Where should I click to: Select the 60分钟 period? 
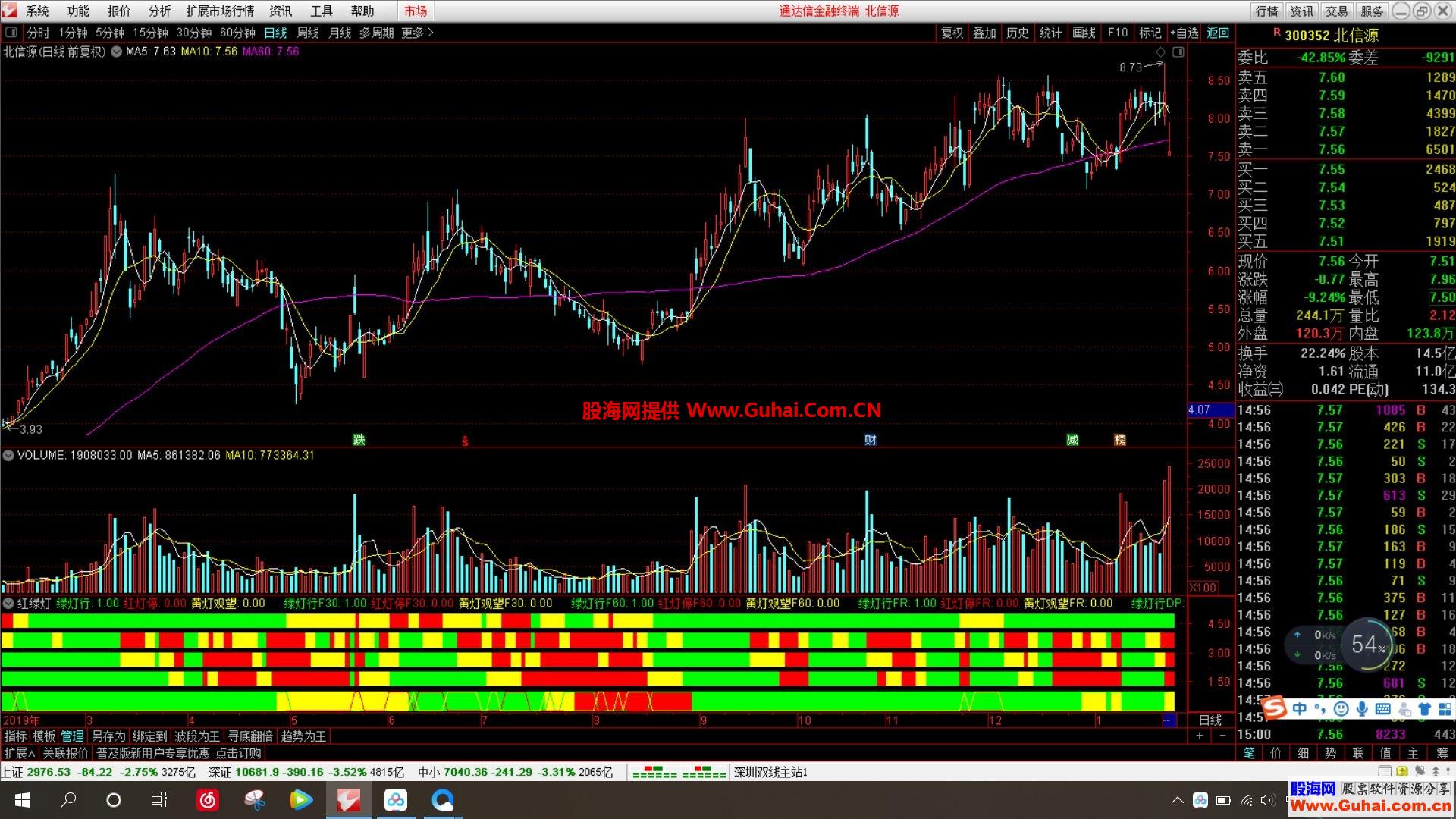(x=237, y=33)
